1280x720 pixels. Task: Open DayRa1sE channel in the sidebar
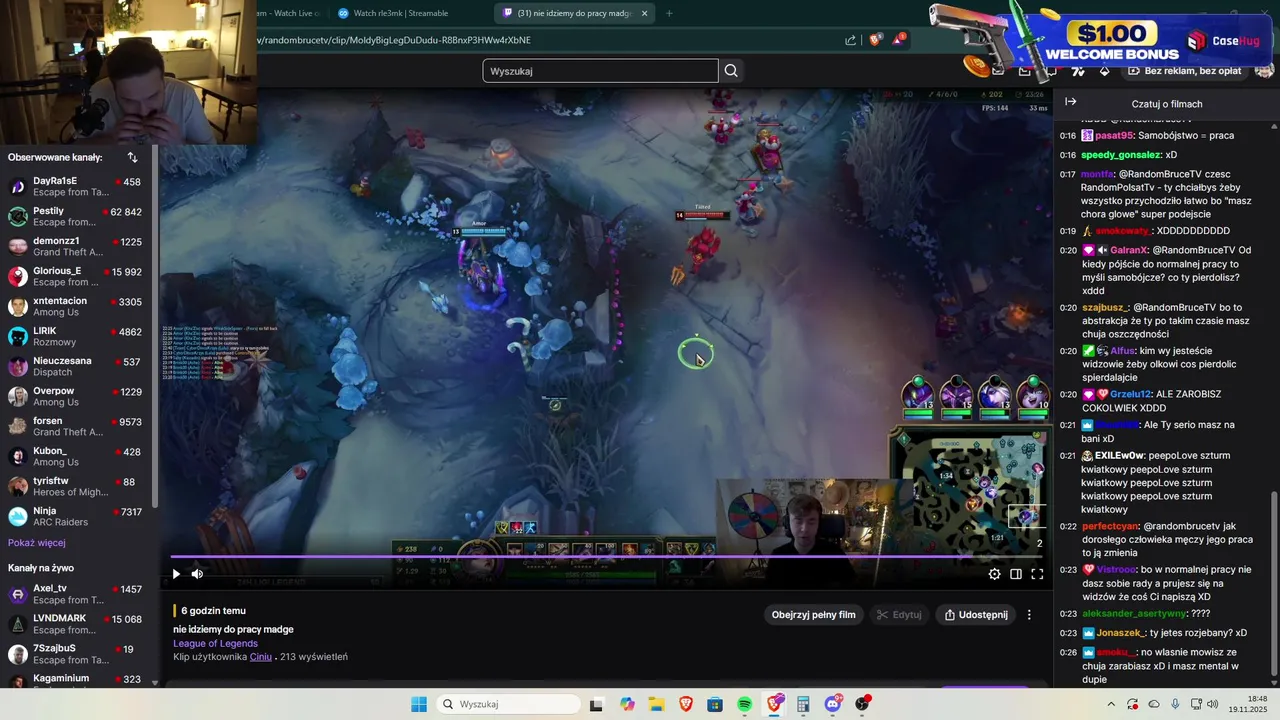click(75, 187)
